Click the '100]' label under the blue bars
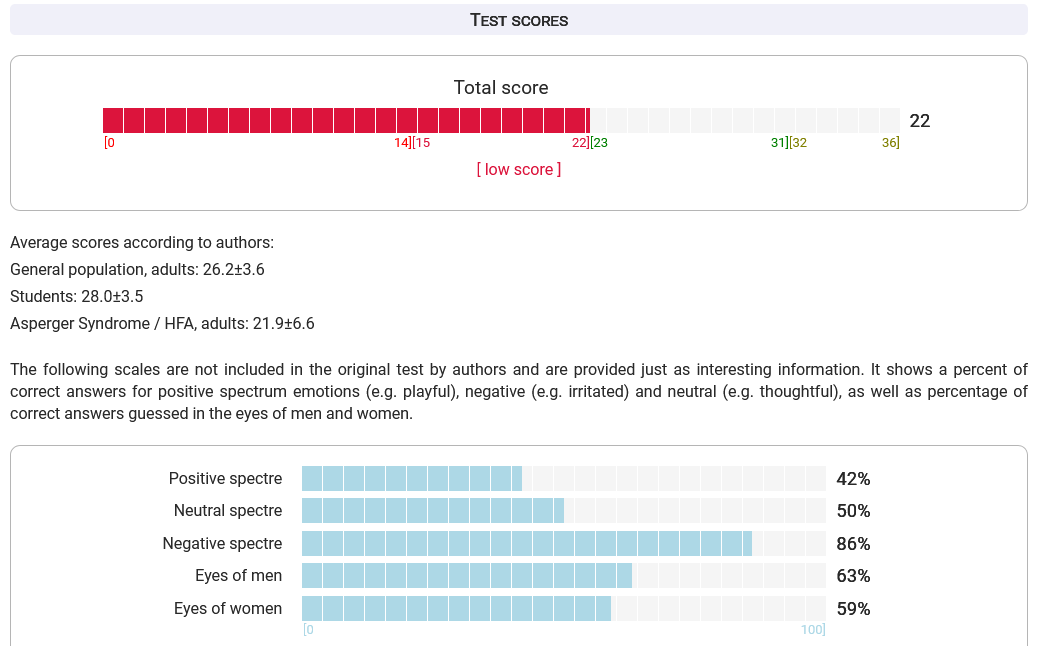The height and width of the screenshot is (646, 1040). tap(813, 629)
